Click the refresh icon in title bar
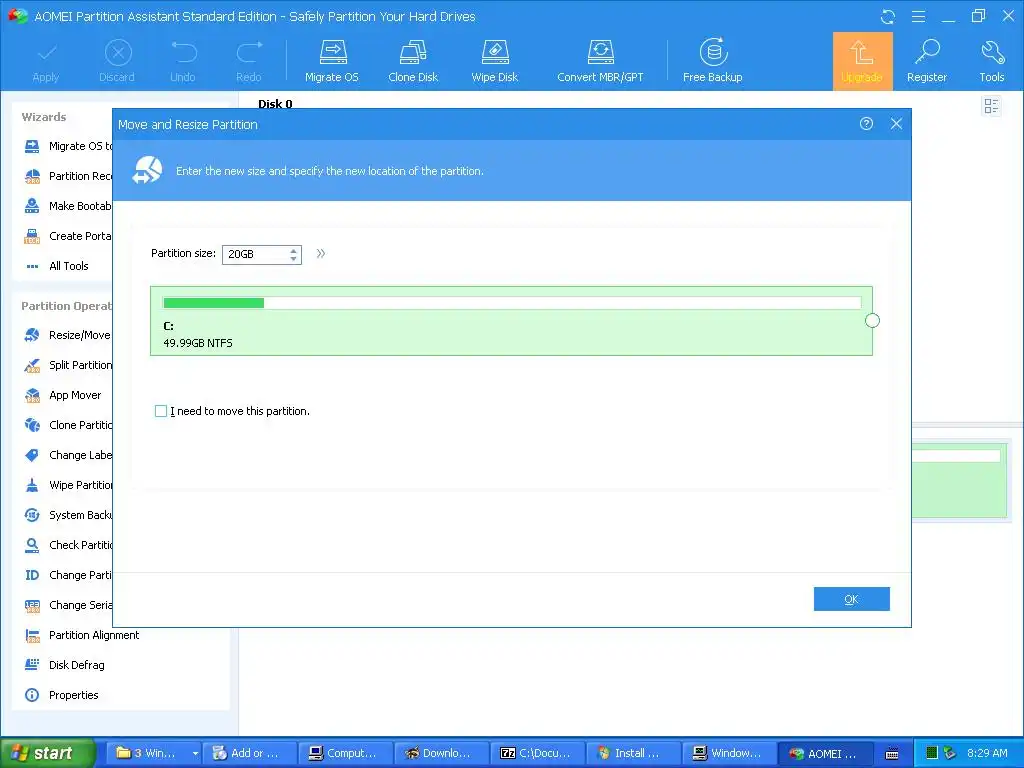 (888, 16)
